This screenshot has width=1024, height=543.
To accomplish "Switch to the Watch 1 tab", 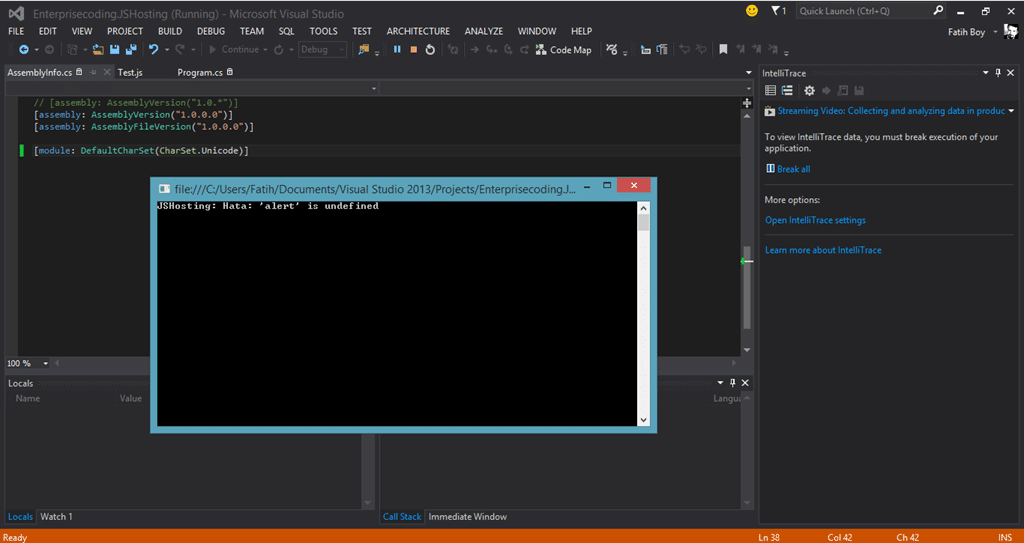I will 56,516.
